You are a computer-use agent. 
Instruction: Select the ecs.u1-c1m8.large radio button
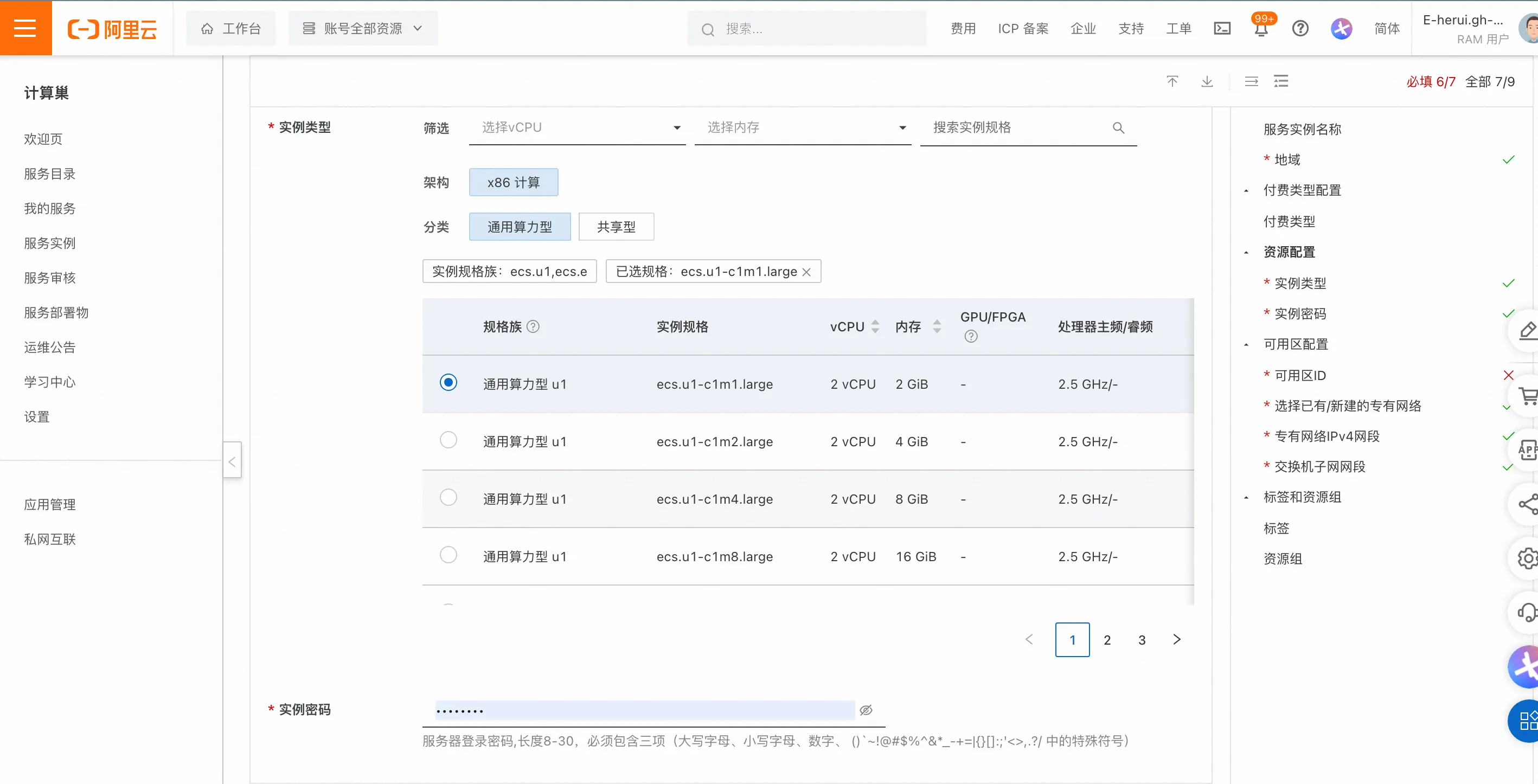(x=448, y=555)
